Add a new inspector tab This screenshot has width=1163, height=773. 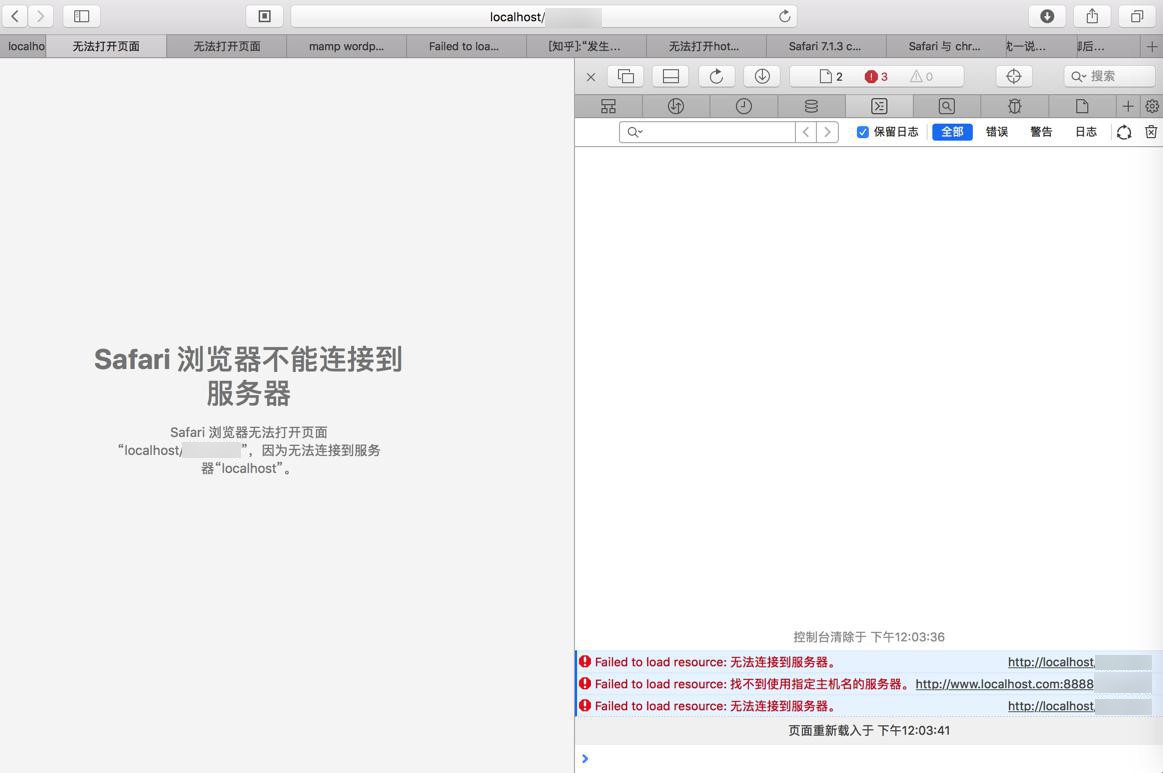pyautogui.click(x=1127, y=106)
